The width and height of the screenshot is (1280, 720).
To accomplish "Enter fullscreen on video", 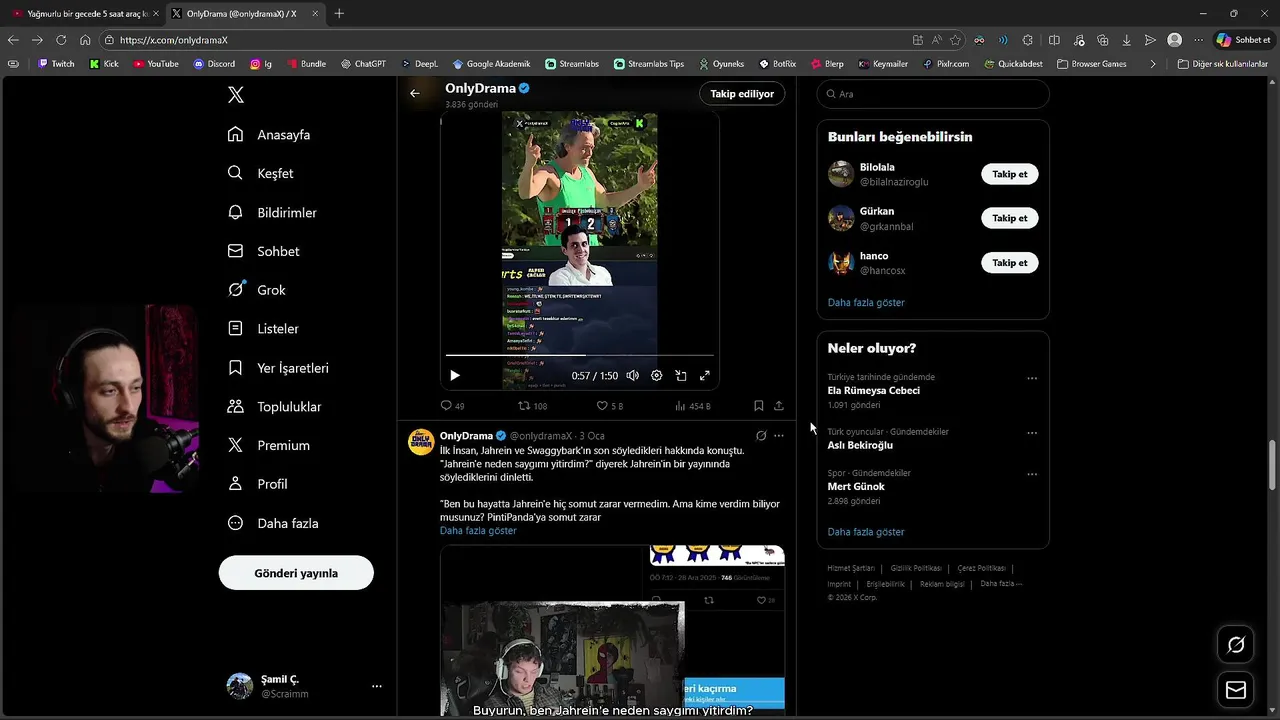I will tap(704, 375).
